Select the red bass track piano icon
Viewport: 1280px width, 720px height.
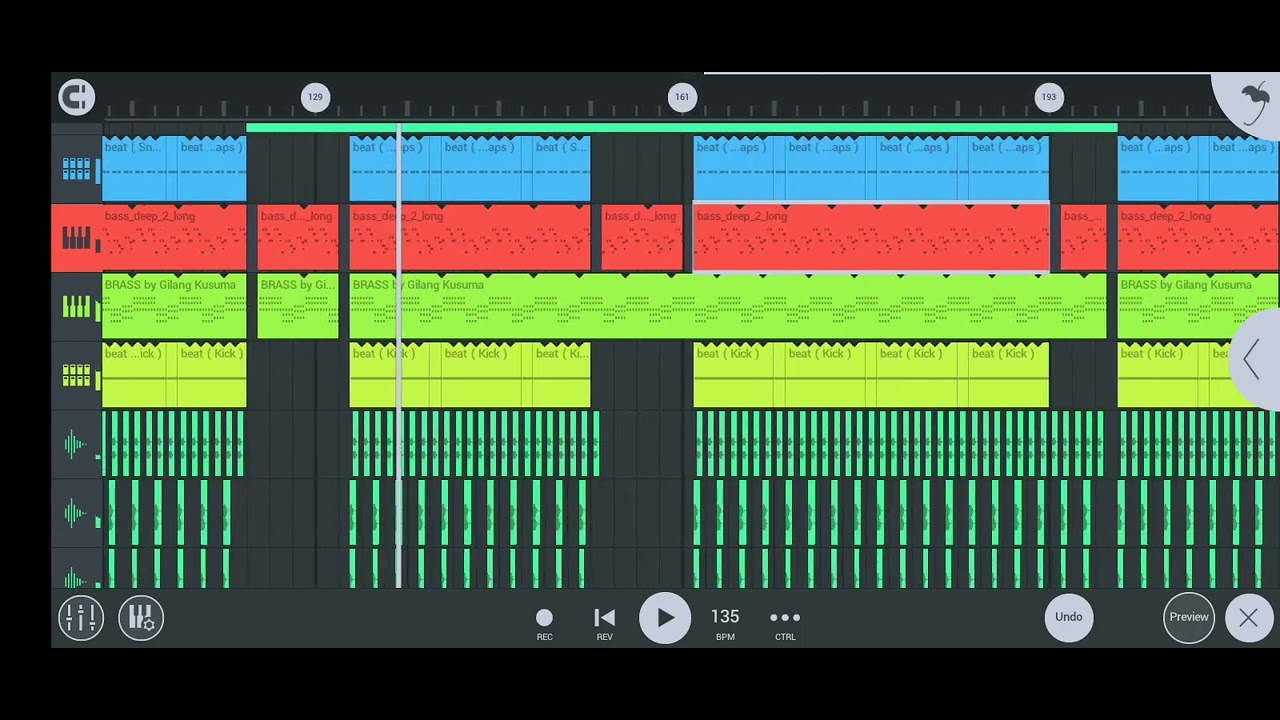pyautogui.click(x=76, y=238)
